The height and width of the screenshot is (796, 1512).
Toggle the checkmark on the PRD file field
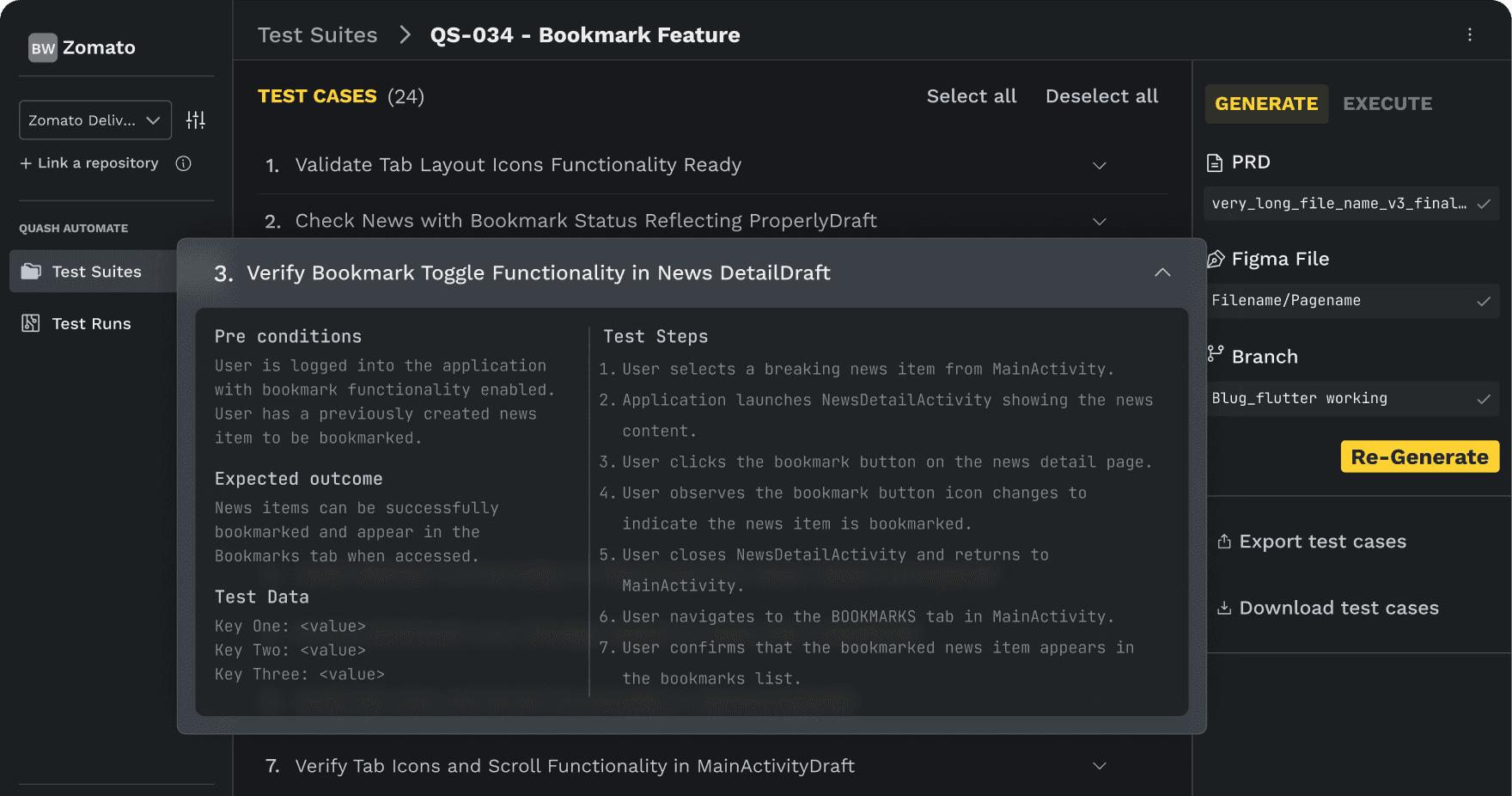(1484, 204)
